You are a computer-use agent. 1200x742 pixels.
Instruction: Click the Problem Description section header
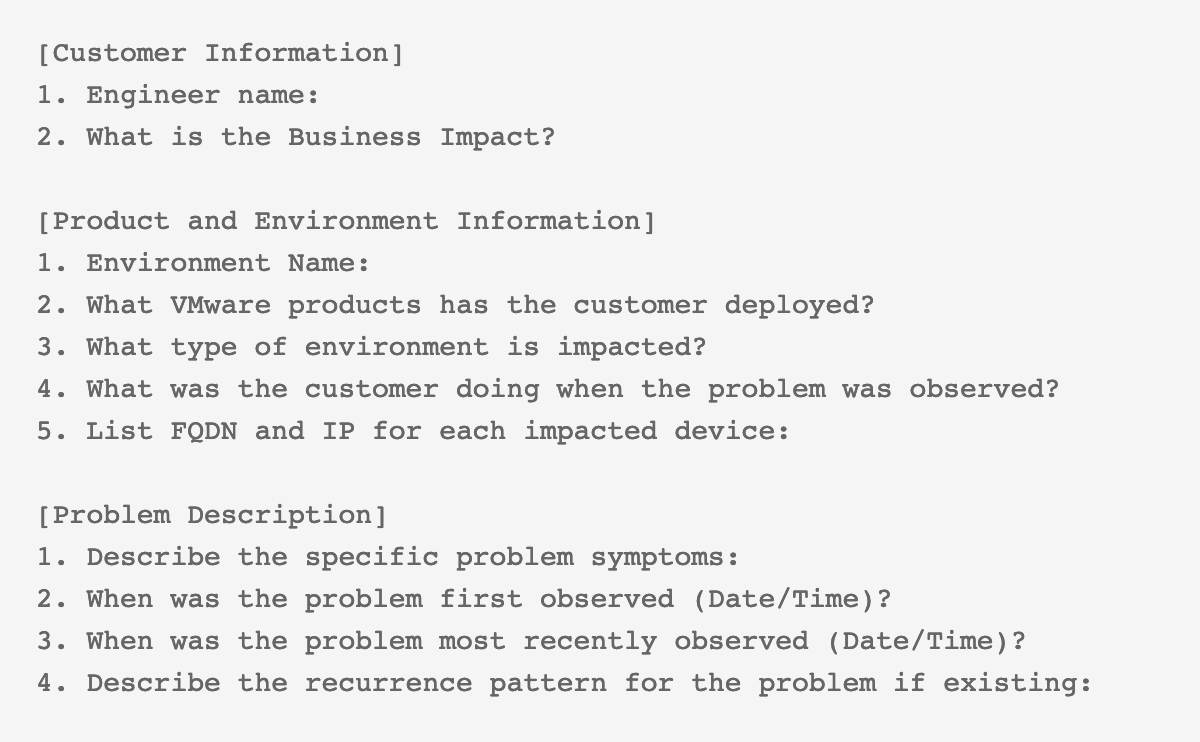(211, 515)
